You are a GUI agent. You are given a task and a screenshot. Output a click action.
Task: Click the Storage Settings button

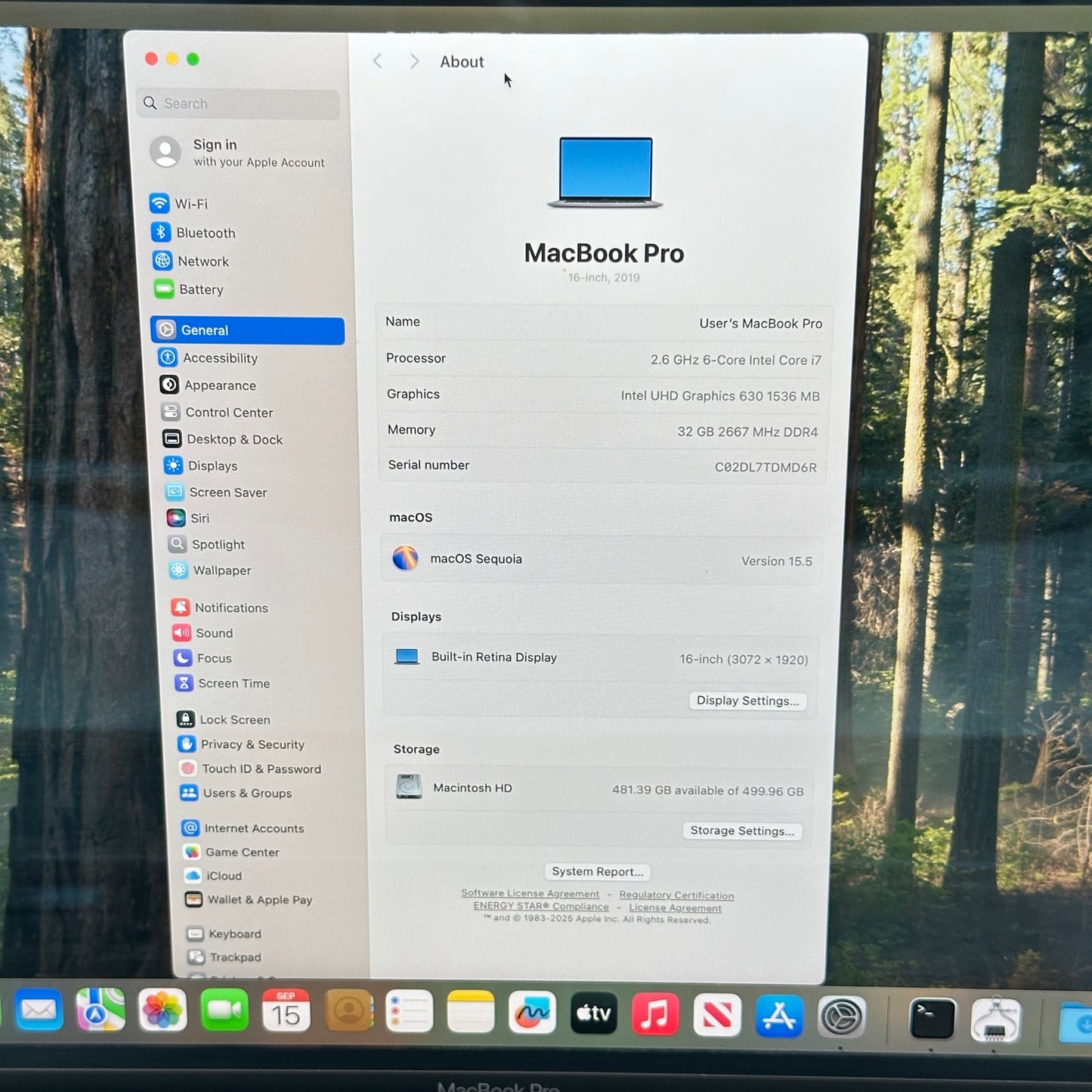coord(742,831)
